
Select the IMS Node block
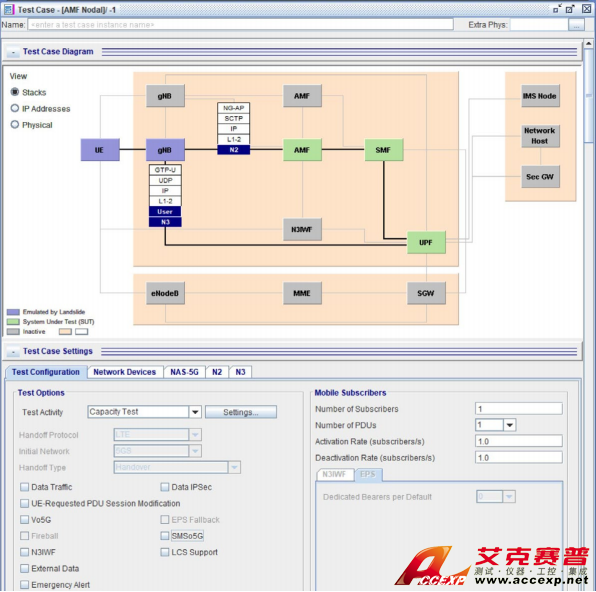tap(540, 96)
